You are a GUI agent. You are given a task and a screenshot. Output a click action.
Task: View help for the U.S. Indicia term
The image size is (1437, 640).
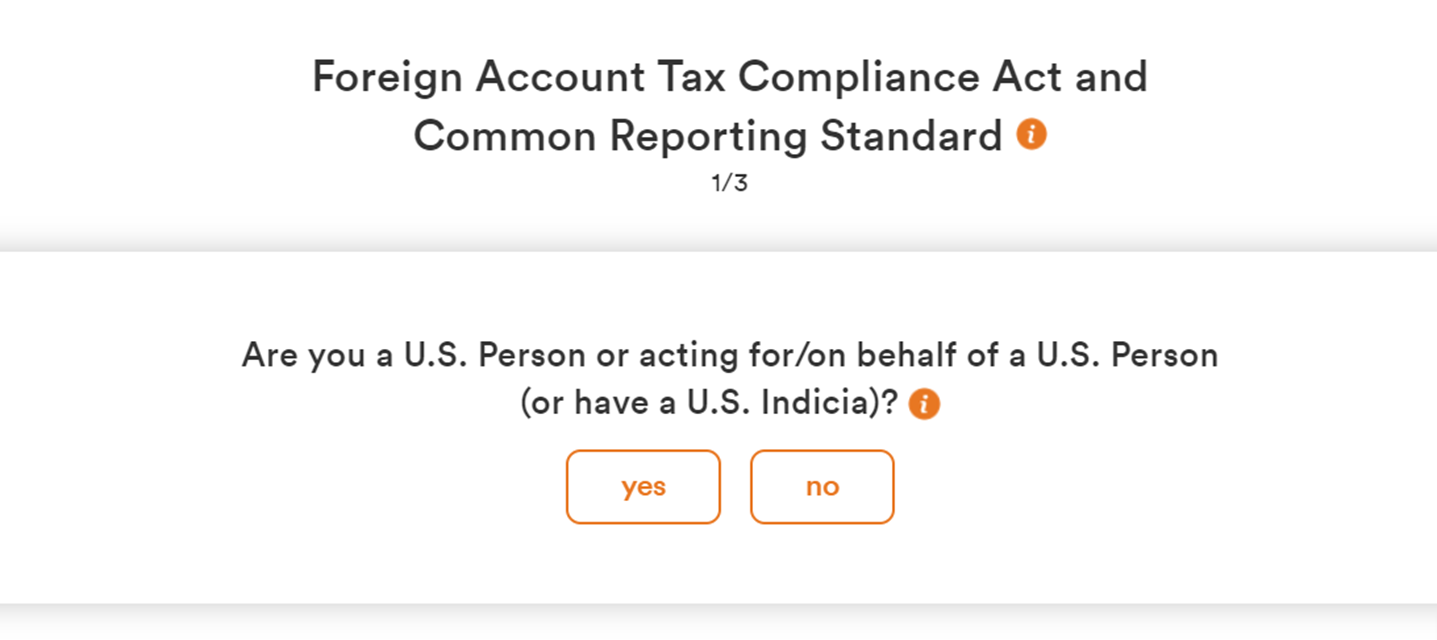click(924, 405)
